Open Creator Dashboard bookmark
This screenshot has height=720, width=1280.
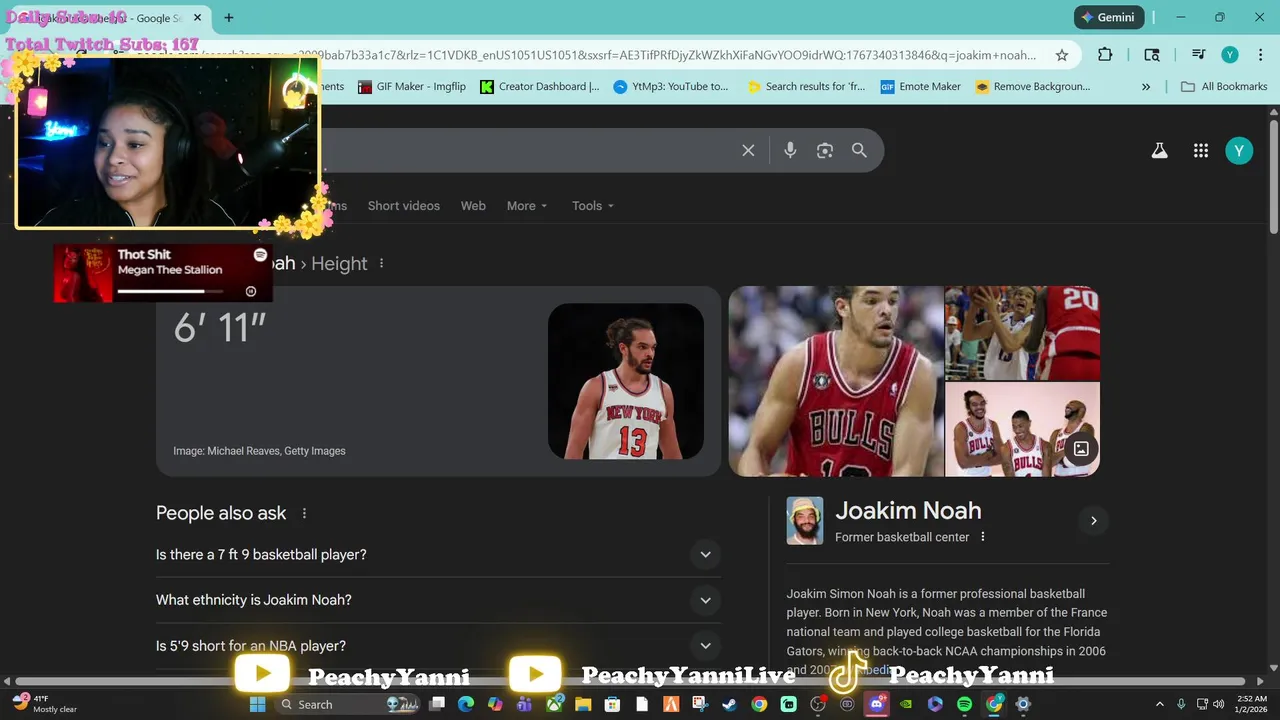pos(540,87)
